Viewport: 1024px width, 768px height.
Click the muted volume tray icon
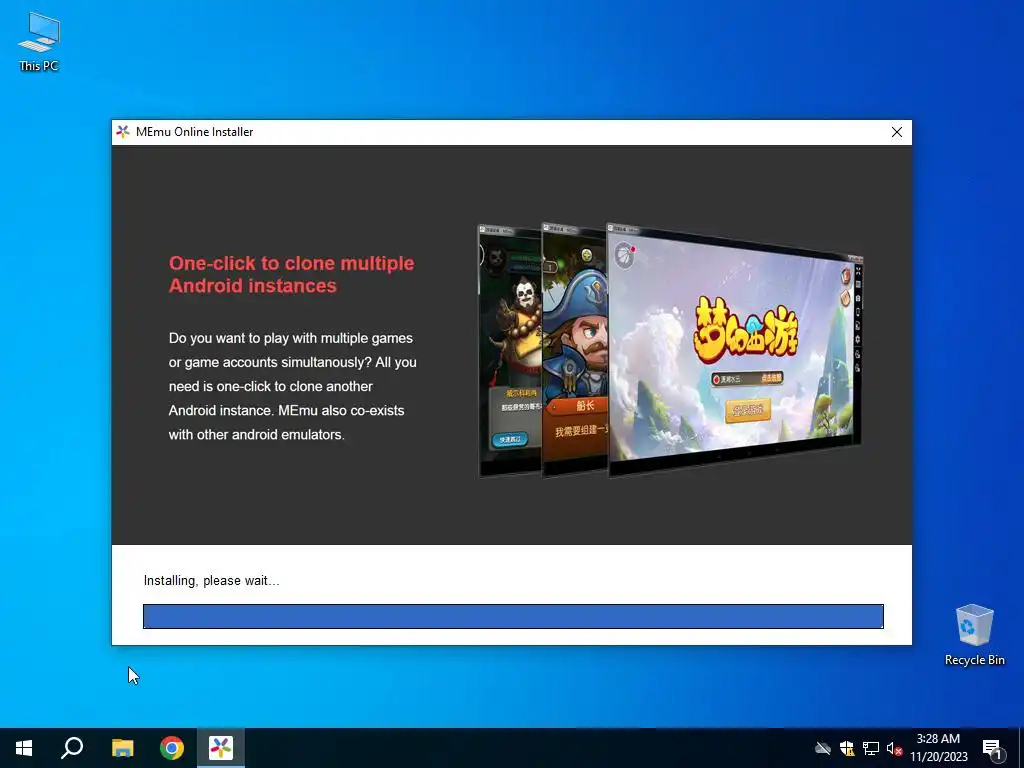point(894,748)
